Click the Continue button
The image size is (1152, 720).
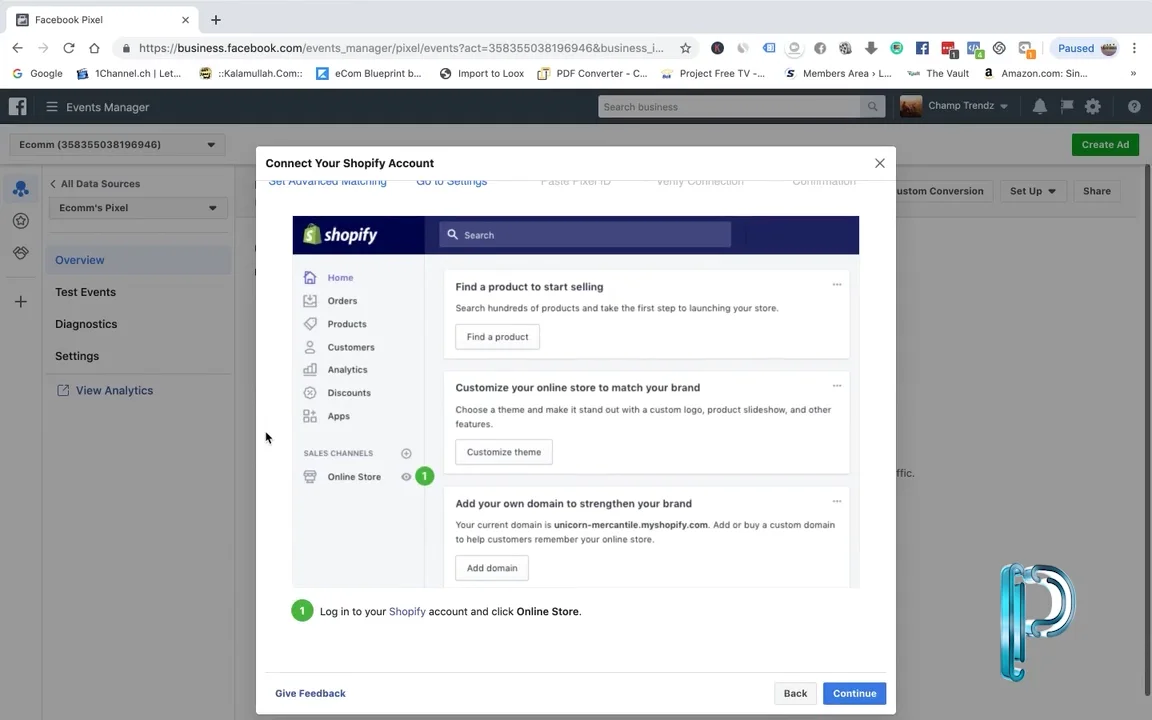tap(854, 694)
